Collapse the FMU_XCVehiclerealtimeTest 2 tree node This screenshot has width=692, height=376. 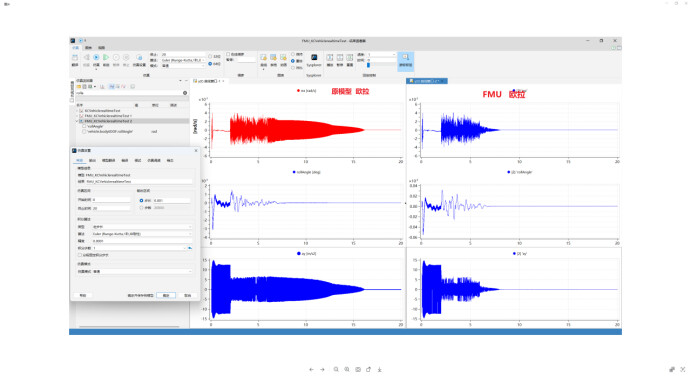pos(77,121)
